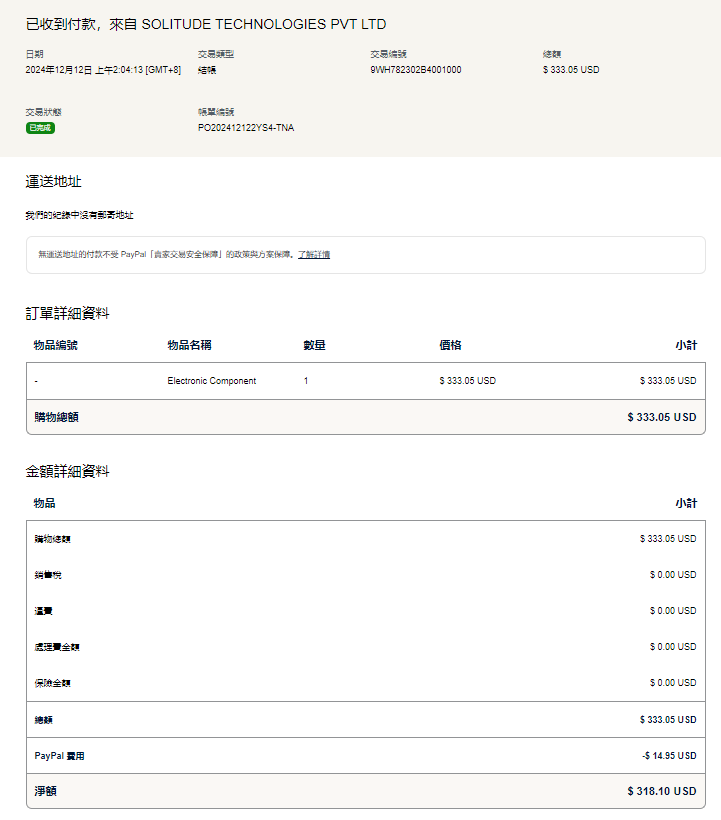The width and height of the screenshot is (721, 820).
Task: Click invoice number PO202412122YS4-TNA
Action: 246,128
